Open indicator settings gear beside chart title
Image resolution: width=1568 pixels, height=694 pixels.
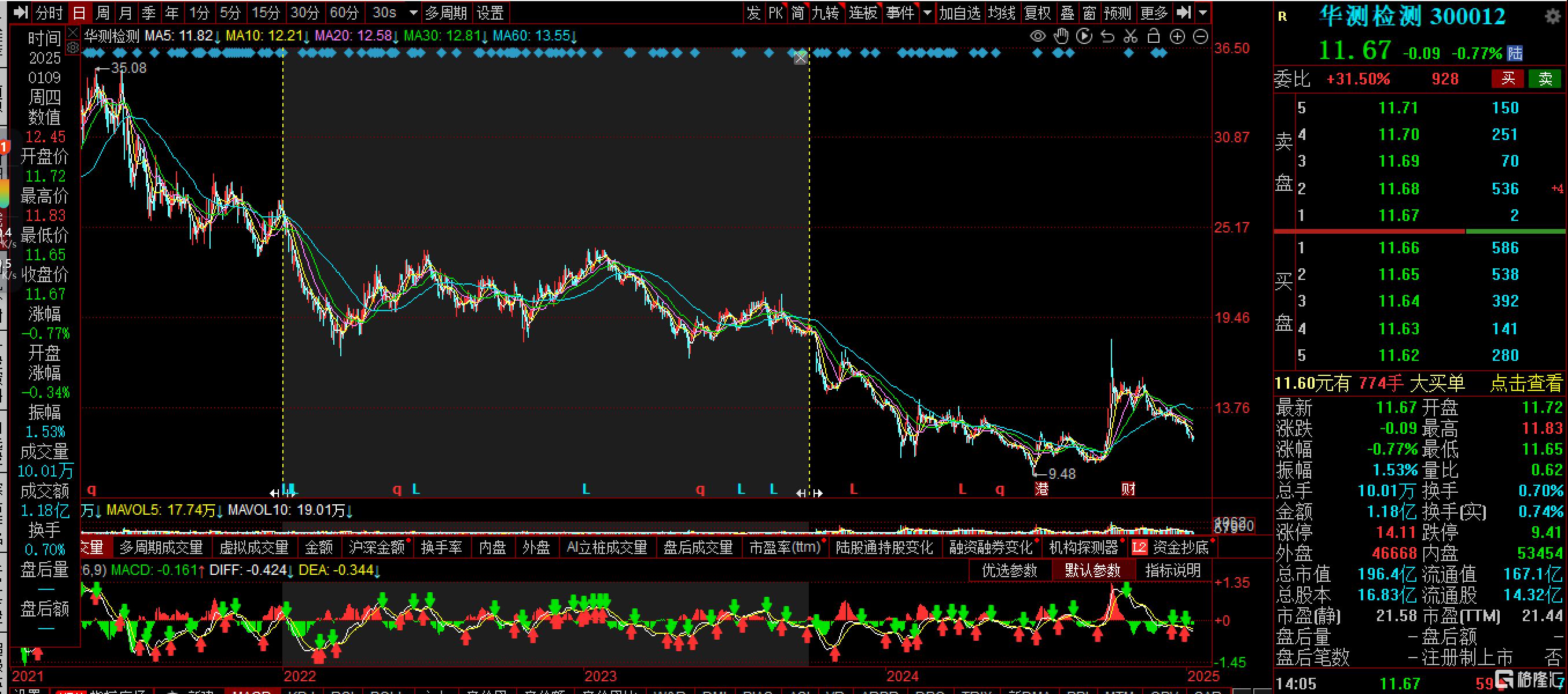point(72,48)
